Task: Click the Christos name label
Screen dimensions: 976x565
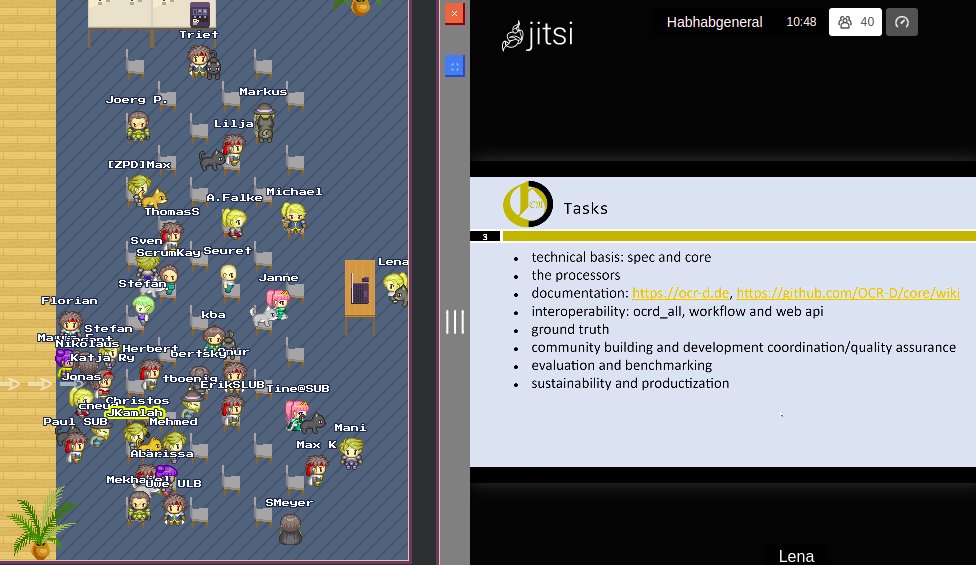Action: point(137,401)
